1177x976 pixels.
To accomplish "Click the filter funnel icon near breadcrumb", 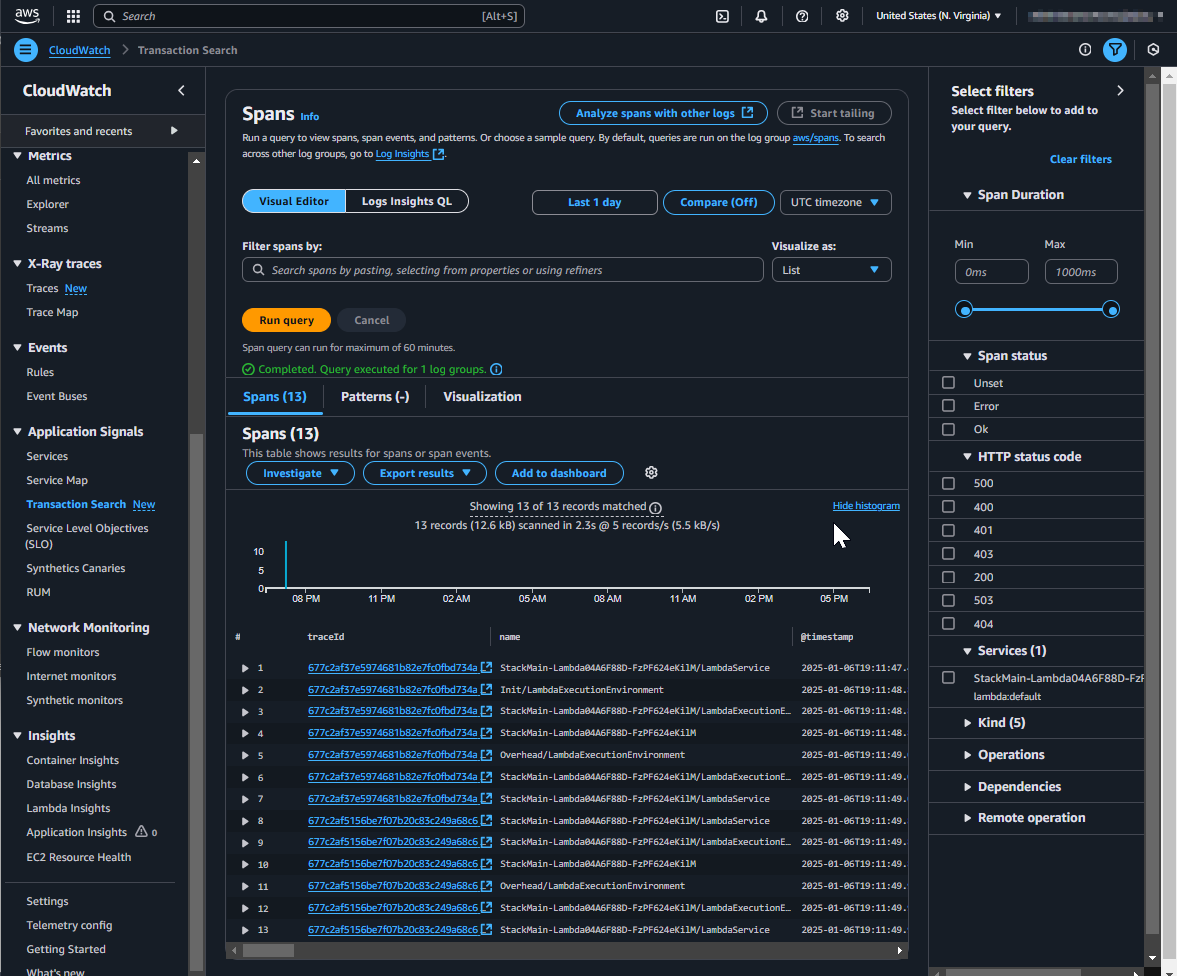I will [x=1115, y=49].
